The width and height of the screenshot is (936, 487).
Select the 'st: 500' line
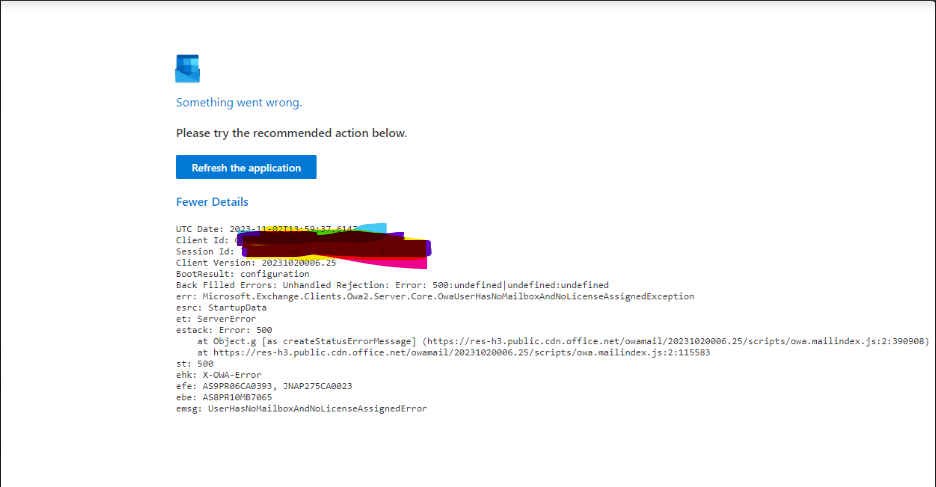click(x=195, y=363)
